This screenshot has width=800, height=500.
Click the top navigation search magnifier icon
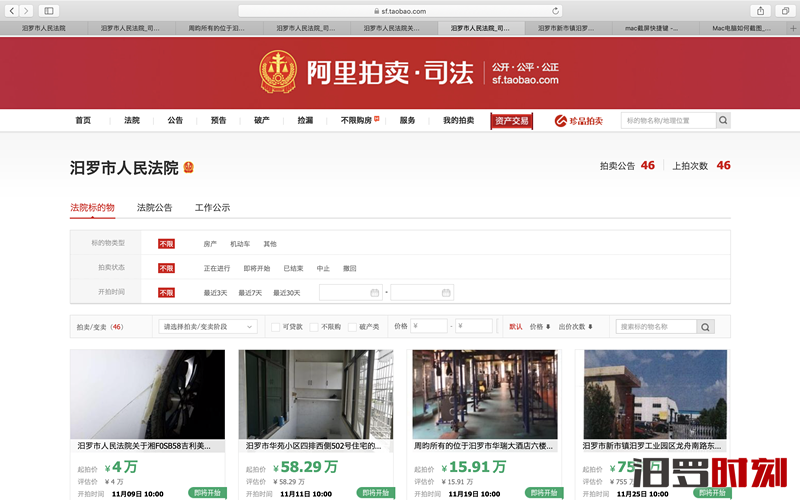723,120
